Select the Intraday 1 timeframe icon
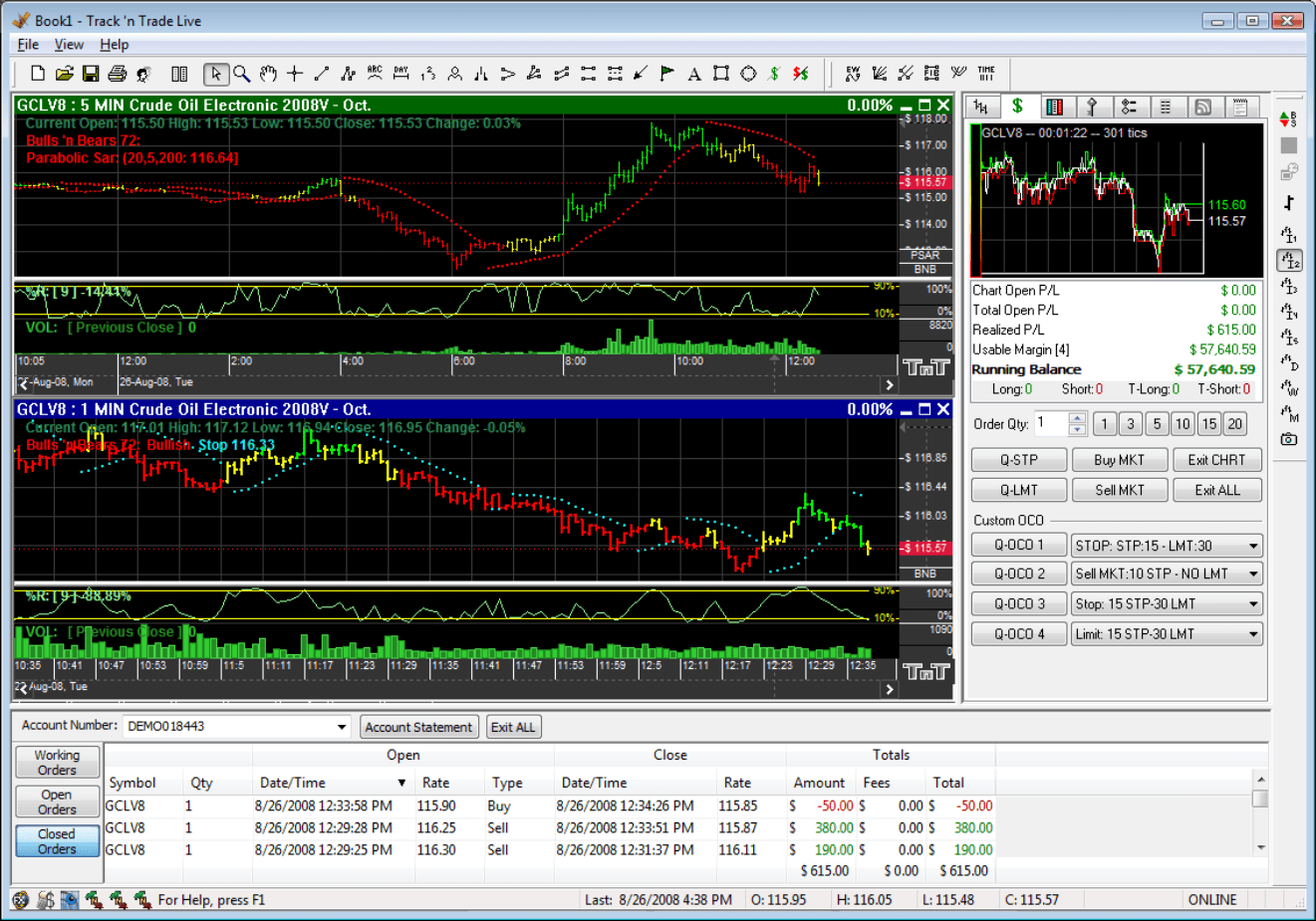 point(1289,235)
